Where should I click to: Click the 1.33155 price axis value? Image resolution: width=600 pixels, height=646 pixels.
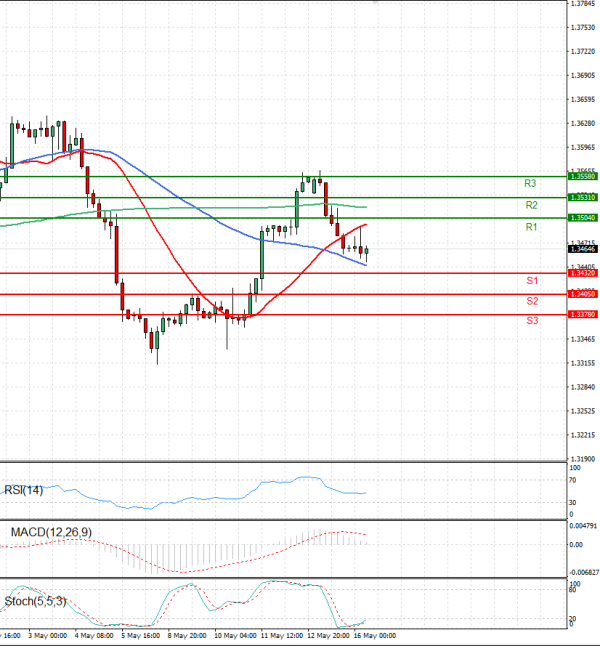click(x=583, y=363)
